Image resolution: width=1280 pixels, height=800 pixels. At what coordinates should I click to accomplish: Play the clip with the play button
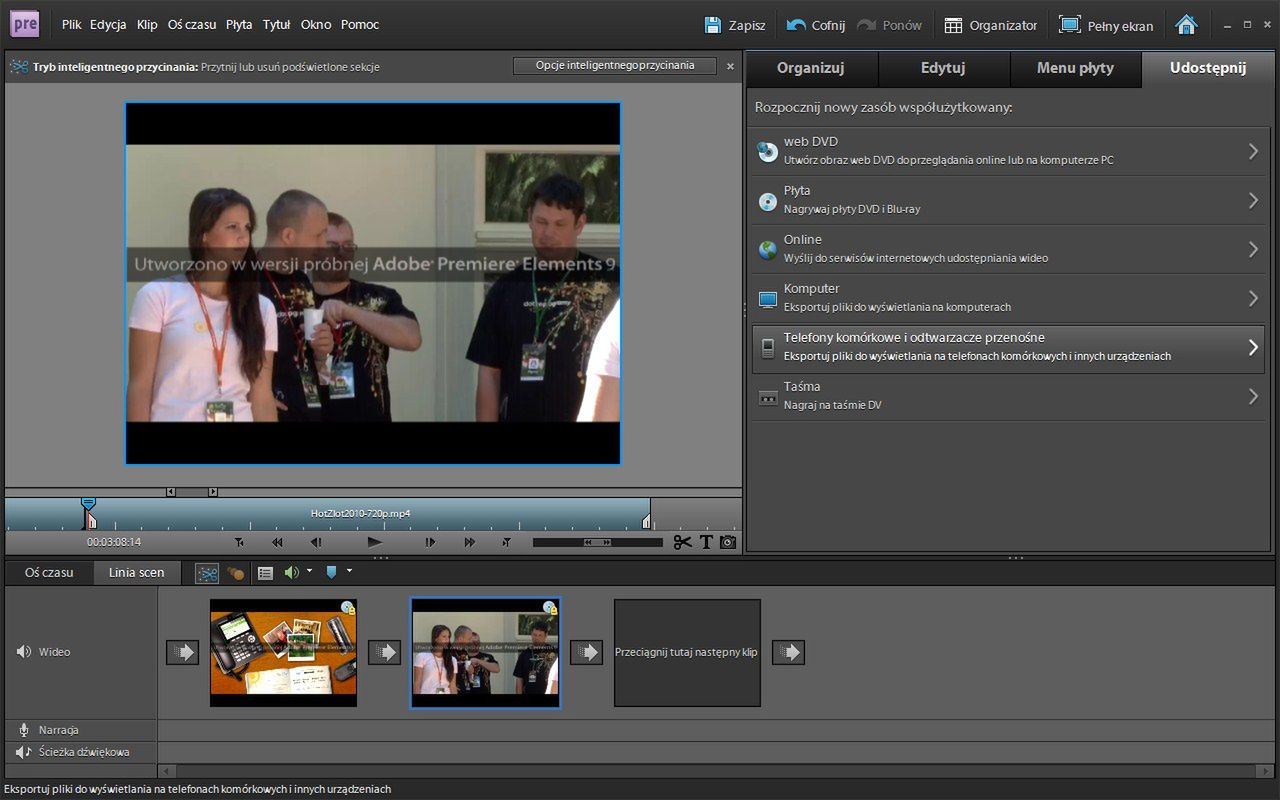[x=374, y=542]
